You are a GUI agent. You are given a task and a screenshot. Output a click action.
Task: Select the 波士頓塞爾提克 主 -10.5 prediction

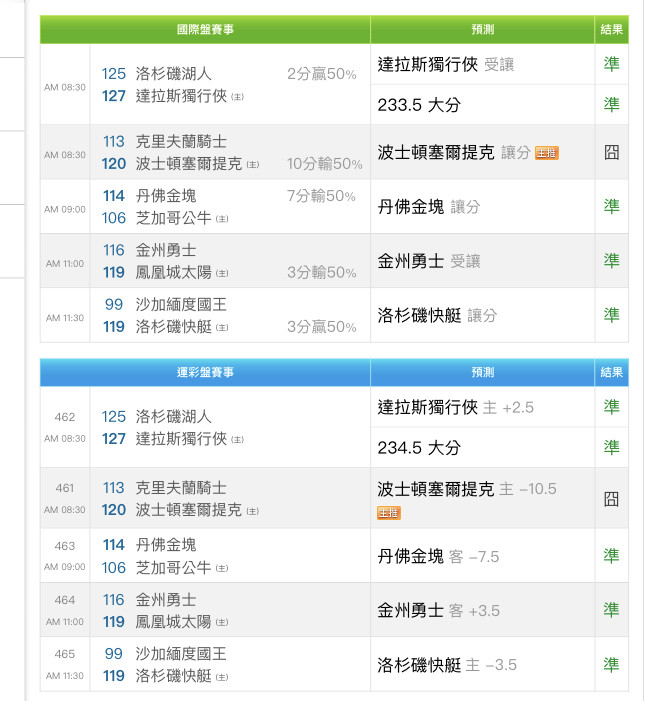click(467, 489)
